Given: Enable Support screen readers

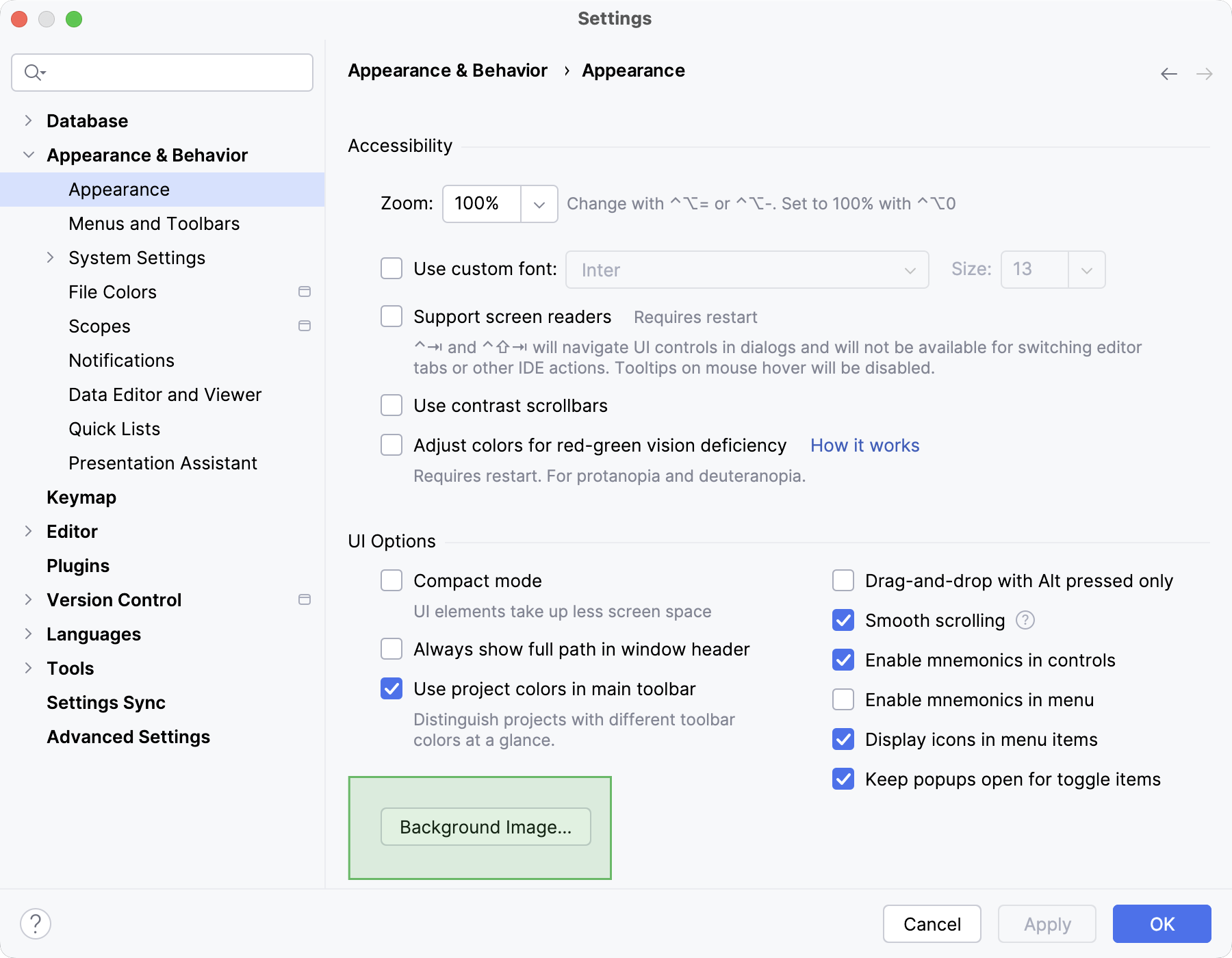Looking at the screenshot, I should click(x=391, y=316).
